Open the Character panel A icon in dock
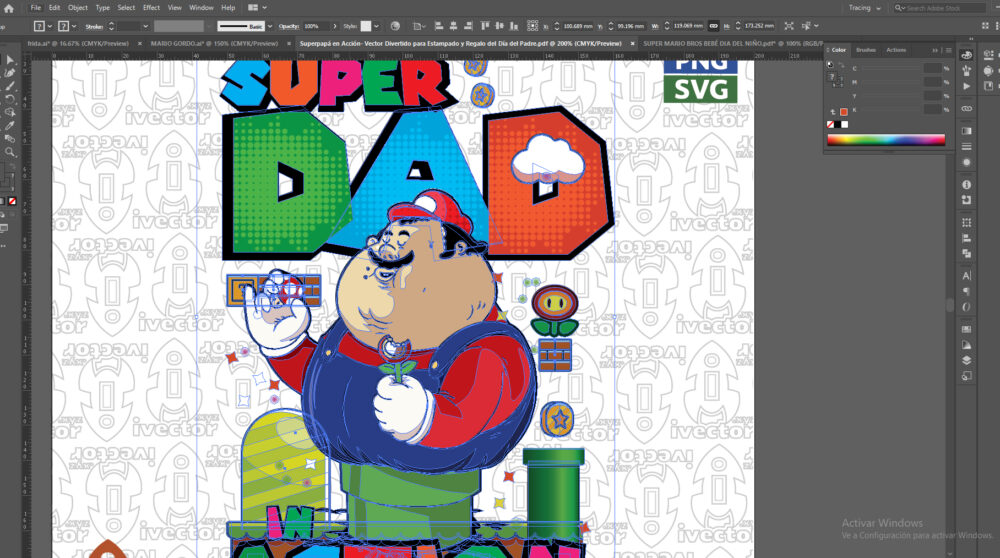 [967, 276]
